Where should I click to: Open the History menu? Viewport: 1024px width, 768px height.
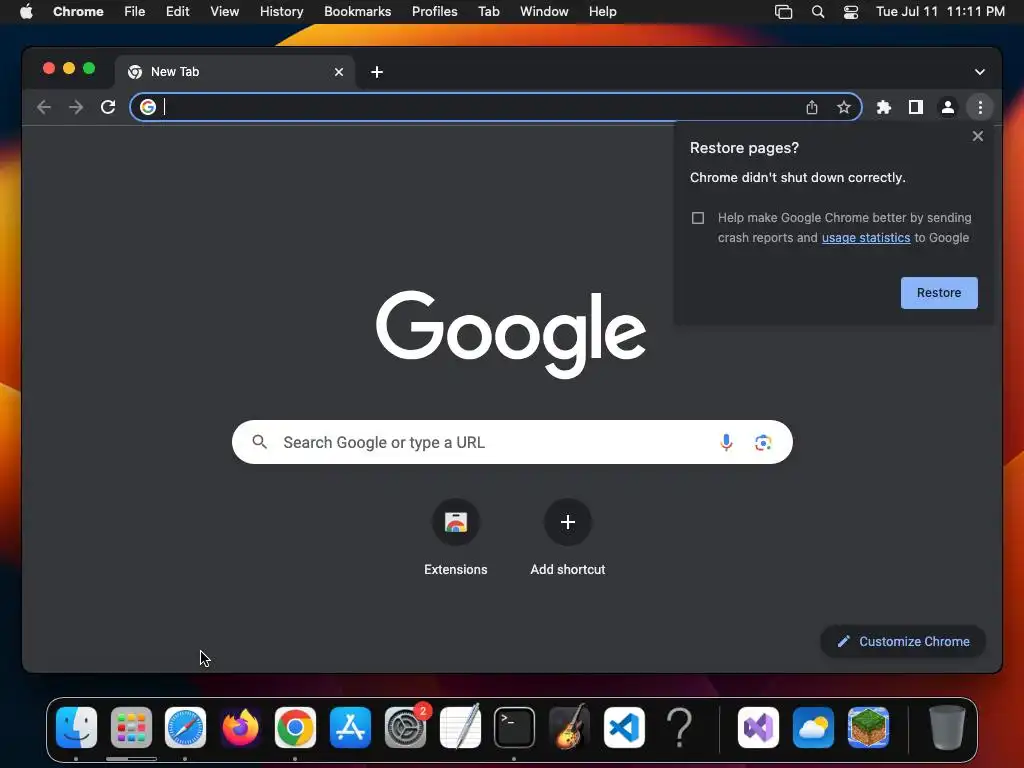tap(281, 12)
